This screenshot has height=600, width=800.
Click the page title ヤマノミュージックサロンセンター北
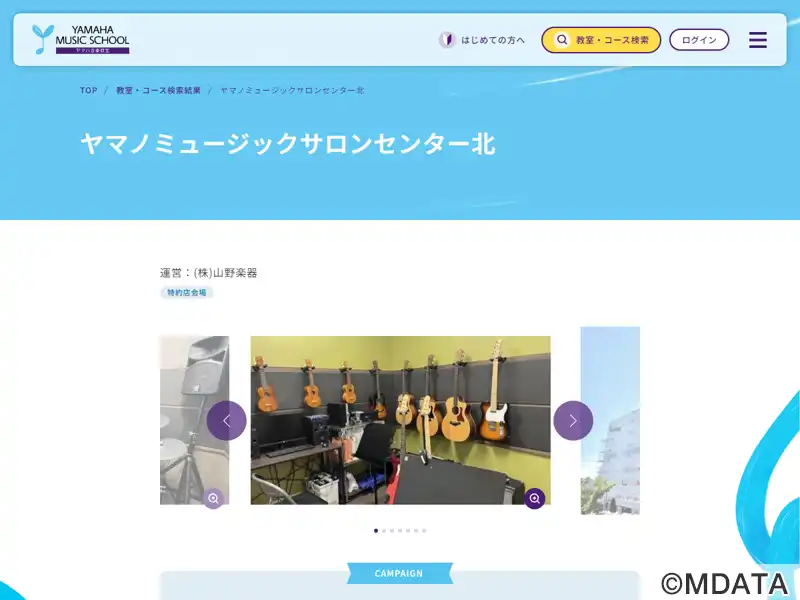pyautogui.click(x=288, y=143)
